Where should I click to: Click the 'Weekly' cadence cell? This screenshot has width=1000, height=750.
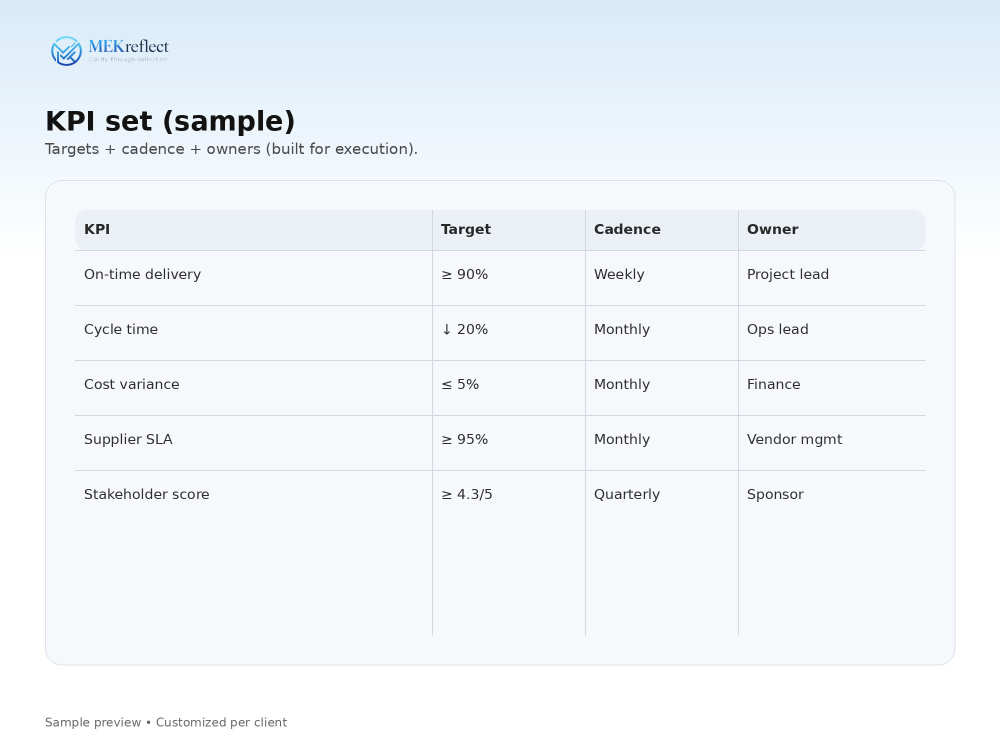(662, 278)
